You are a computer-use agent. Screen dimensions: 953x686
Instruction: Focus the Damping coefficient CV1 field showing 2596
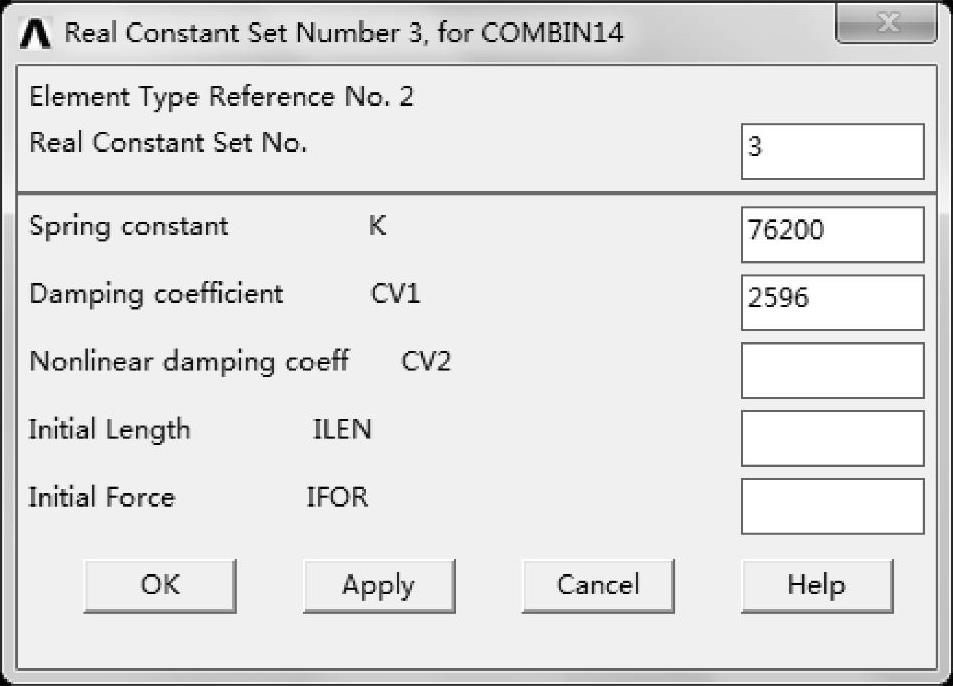click(832, 302)
